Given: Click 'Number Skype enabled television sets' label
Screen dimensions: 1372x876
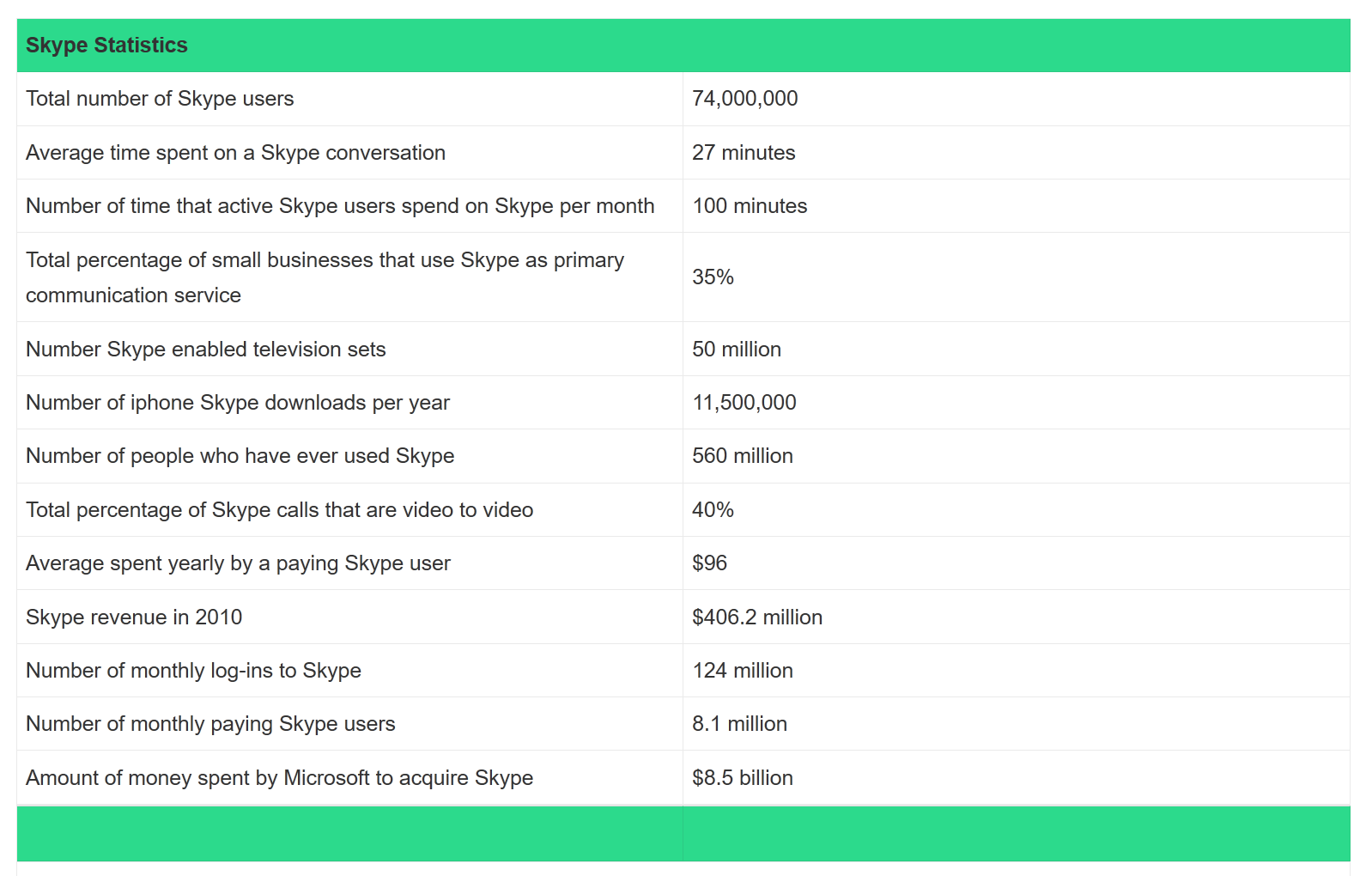Looking at the screenshot, I should tap(205, 350).
